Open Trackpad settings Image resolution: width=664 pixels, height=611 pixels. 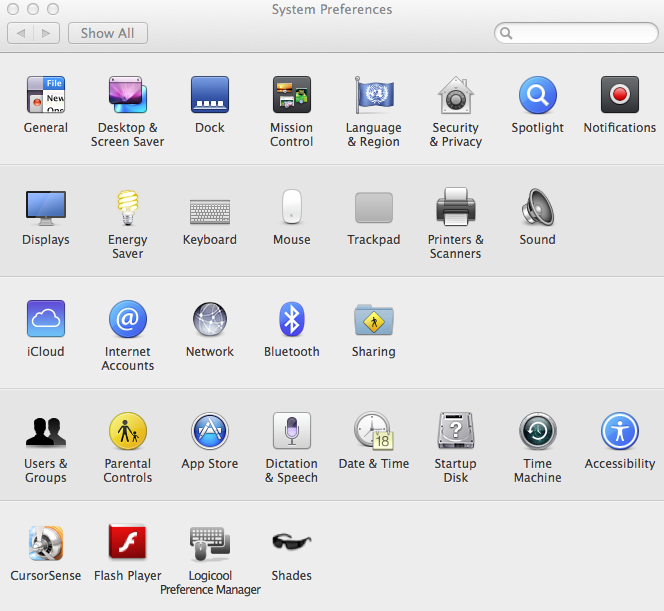coord(374,208)
